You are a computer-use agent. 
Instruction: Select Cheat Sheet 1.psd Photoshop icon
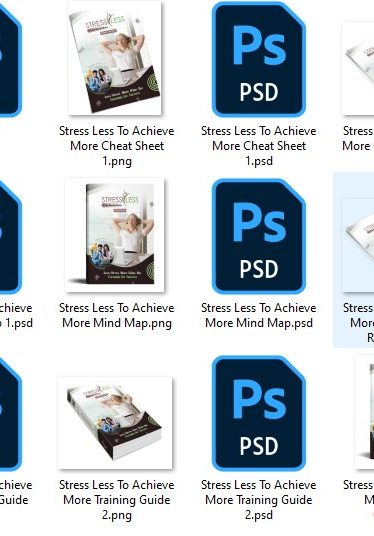coord(259,59)
